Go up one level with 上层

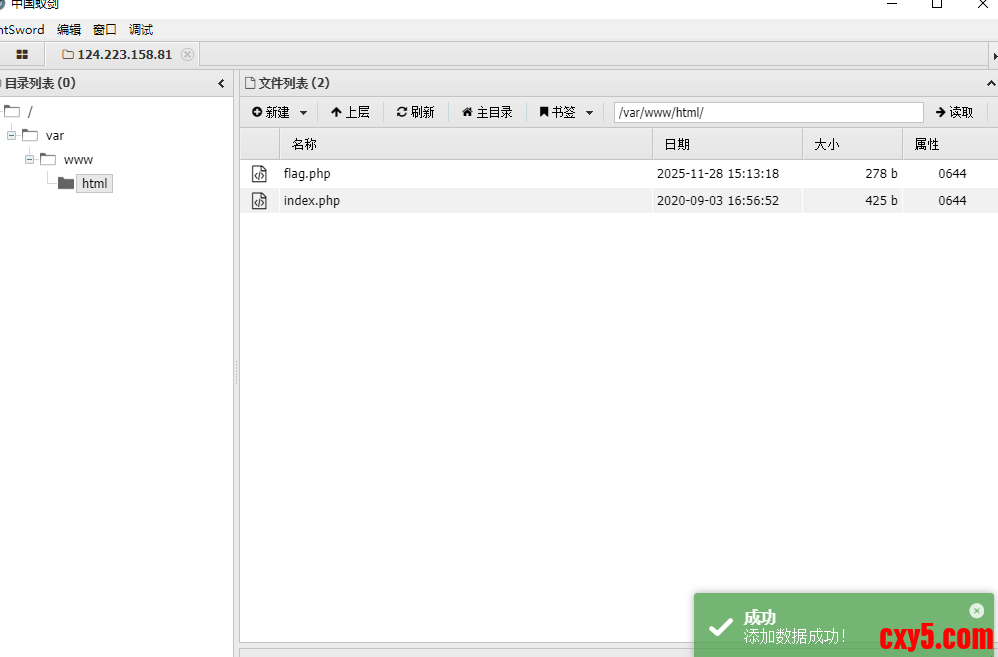350,112
